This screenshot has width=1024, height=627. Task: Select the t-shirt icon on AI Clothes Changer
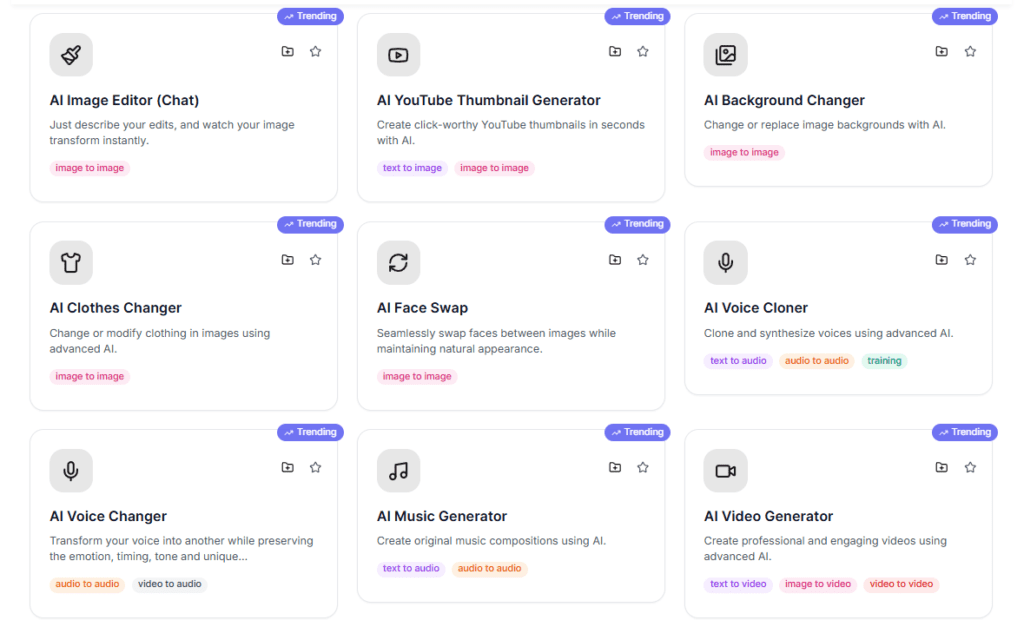click(x=71, y=263)
